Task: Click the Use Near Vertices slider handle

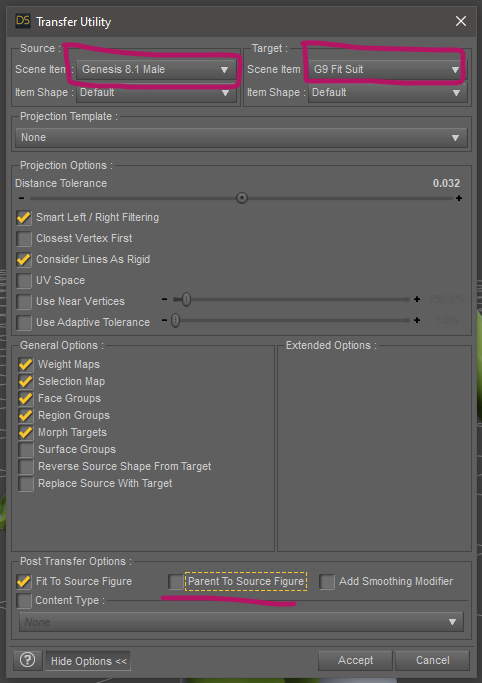Action: (186, 299)
